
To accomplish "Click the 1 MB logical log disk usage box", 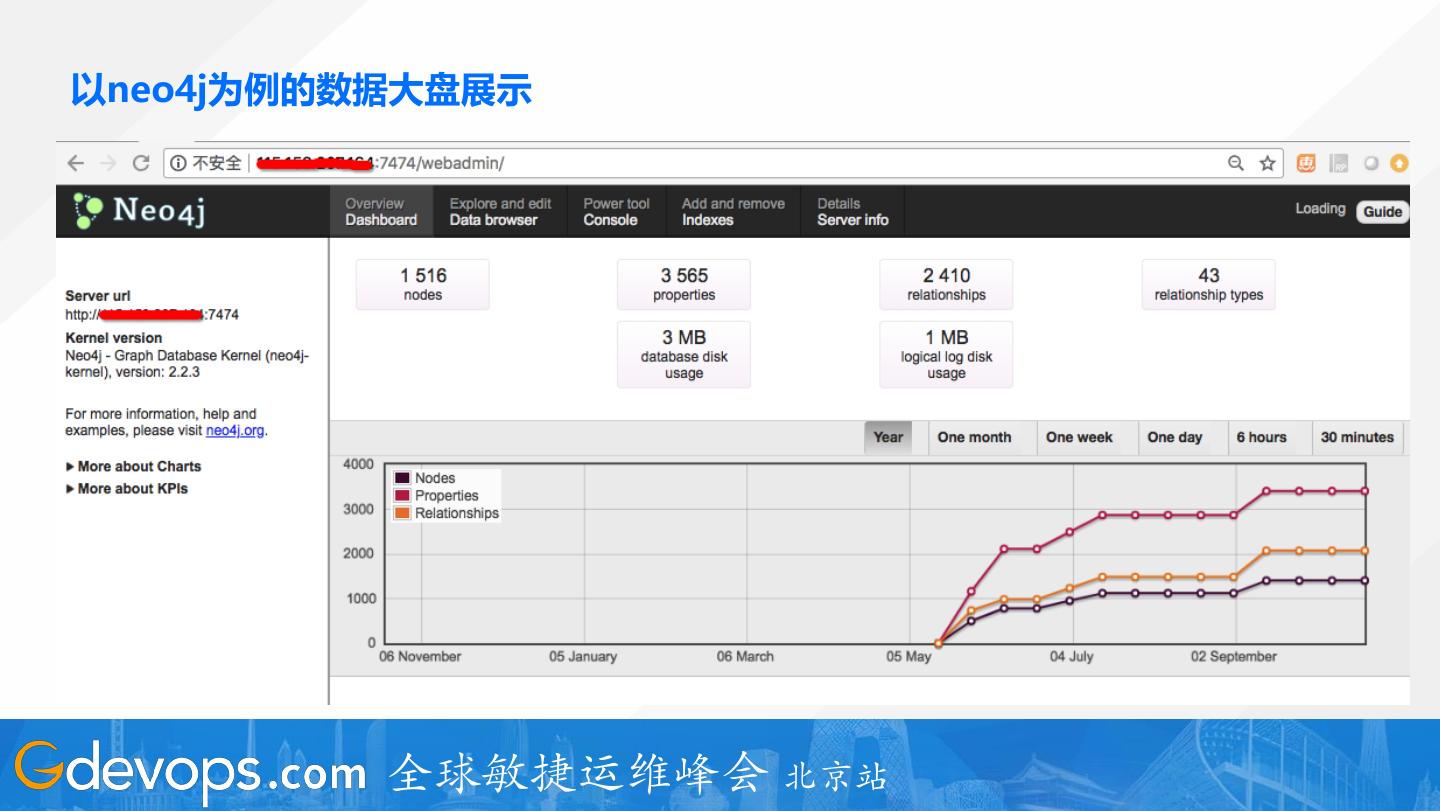I will pyautogui.click(x=946, y=354).
